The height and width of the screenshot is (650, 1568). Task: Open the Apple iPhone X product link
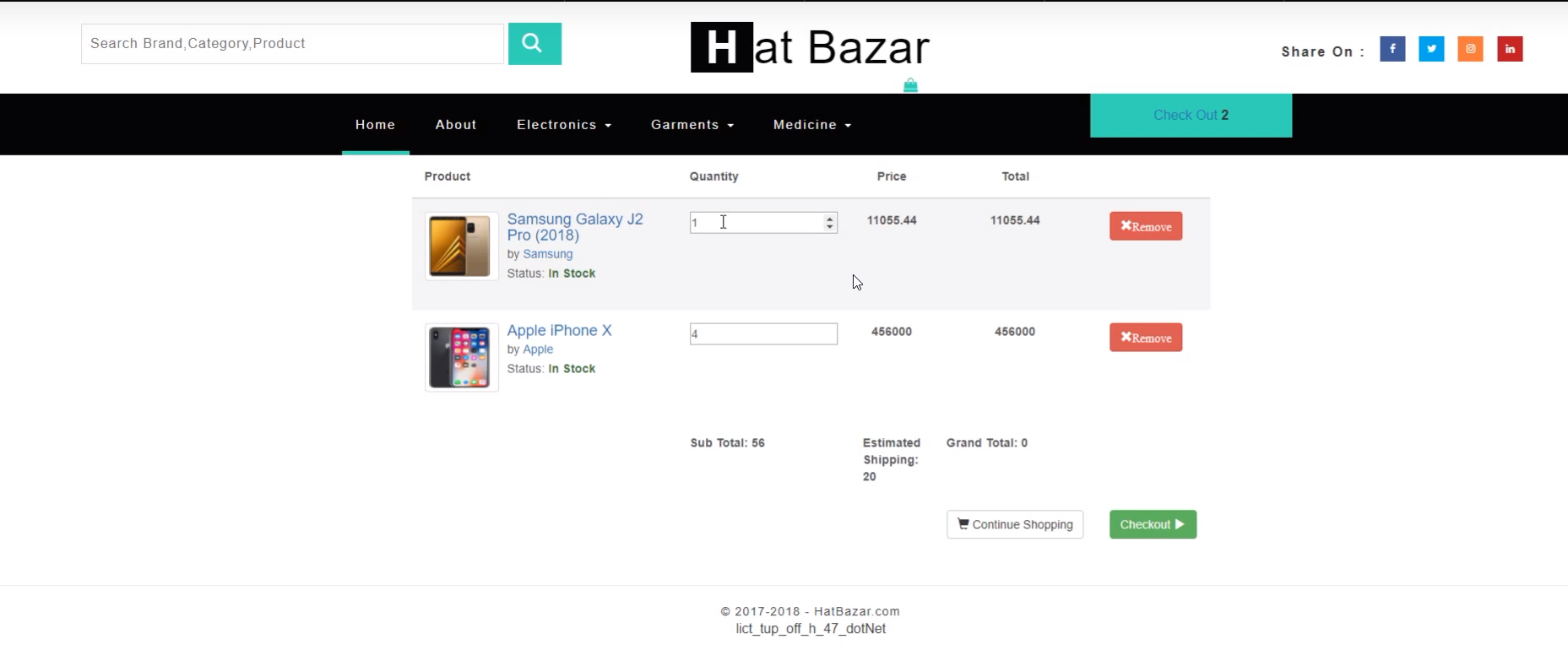click(559, 331)
